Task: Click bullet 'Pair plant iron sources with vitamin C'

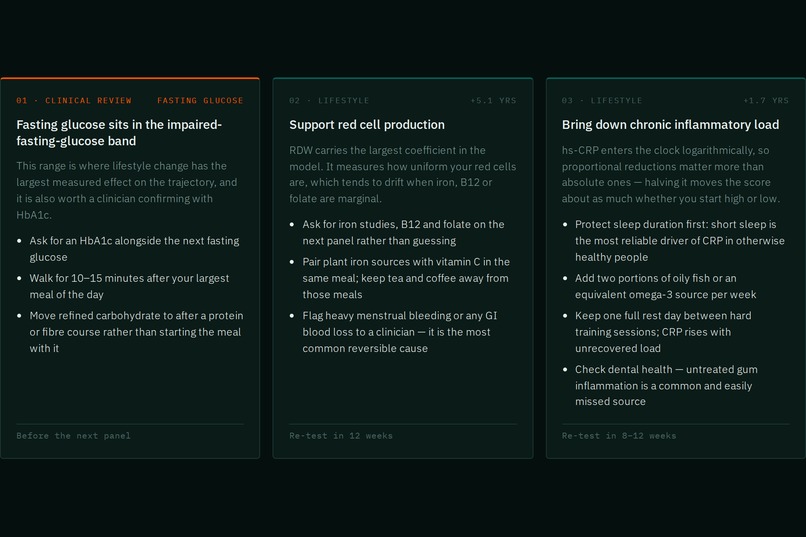Action: pyautogui.click(x=406, y=278)
